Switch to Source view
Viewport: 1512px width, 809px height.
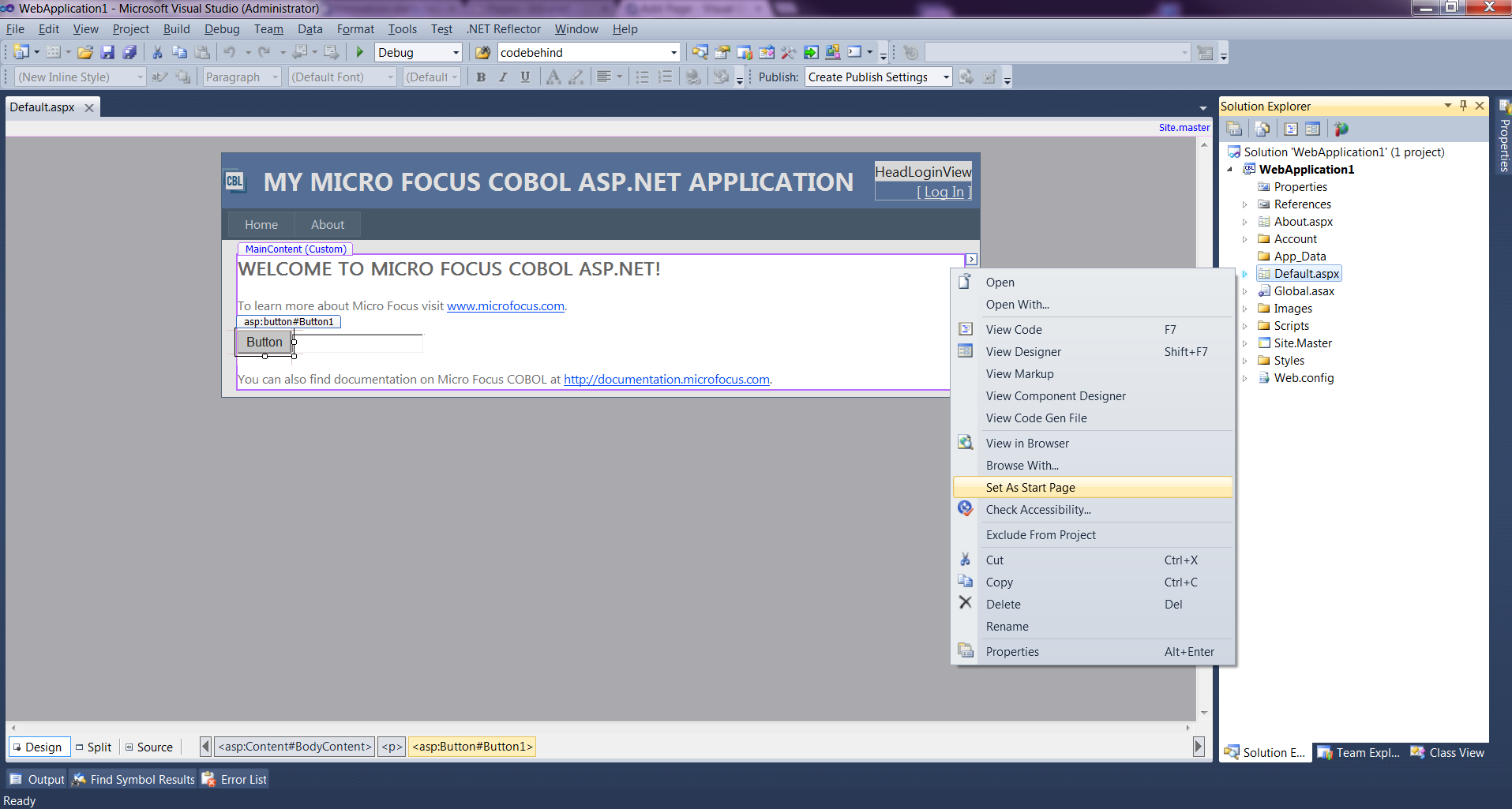pos(149,747)
